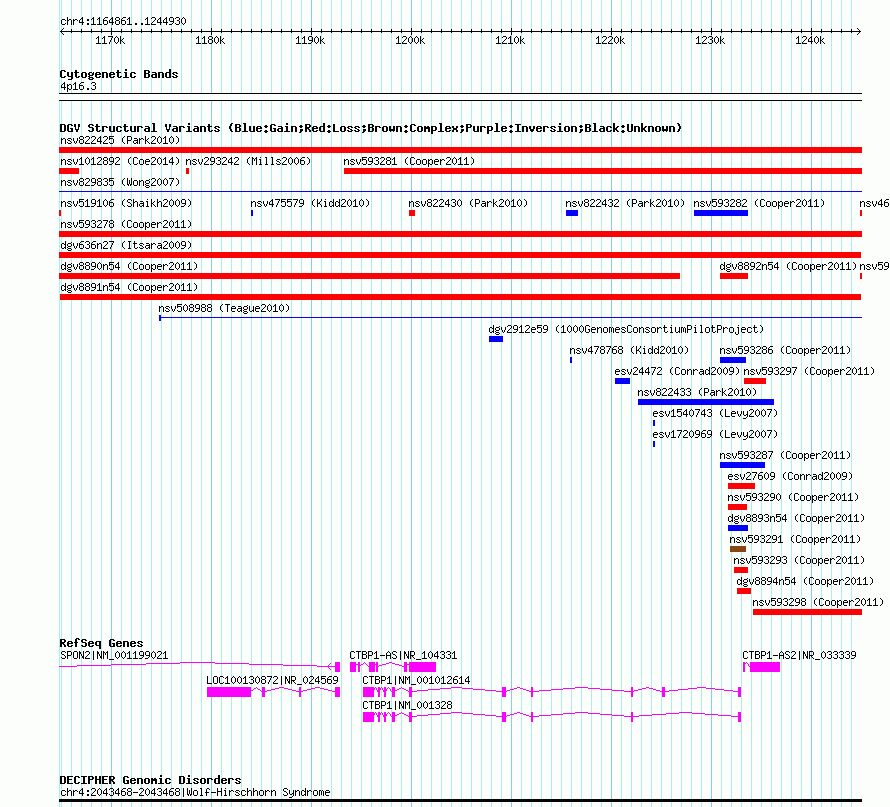Image resolution: width=890 pixels, height=807 pixels.
Task: Click the dgv8891n54 (Cooper2011) label
Action: point(129,287)
